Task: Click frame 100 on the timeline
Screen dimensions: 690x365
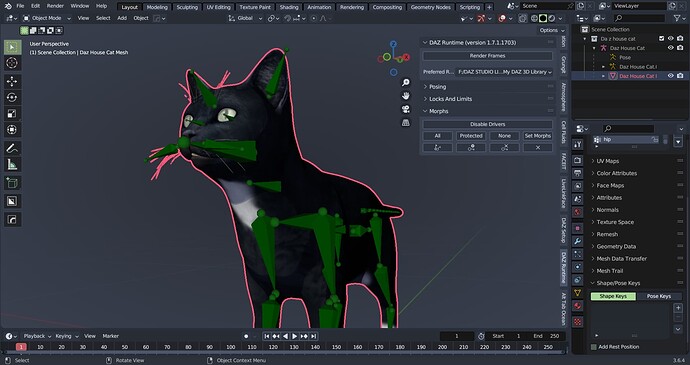Action: [x=231, y=347]
